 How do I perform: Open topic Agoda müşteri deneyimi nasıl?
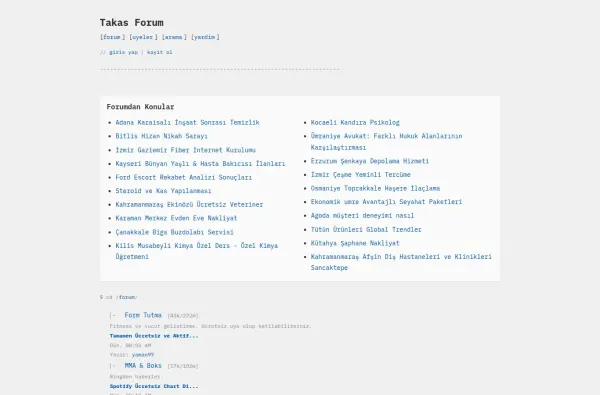(x=362, y=215)
